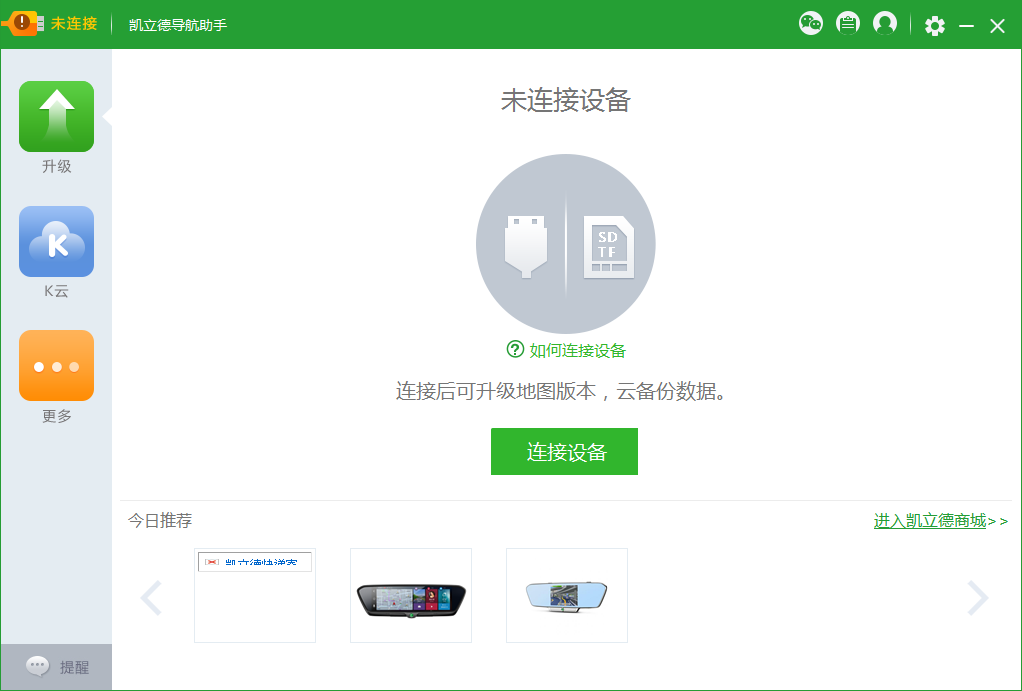Open the 提醒 reminders button

click(x=56, y=667)
